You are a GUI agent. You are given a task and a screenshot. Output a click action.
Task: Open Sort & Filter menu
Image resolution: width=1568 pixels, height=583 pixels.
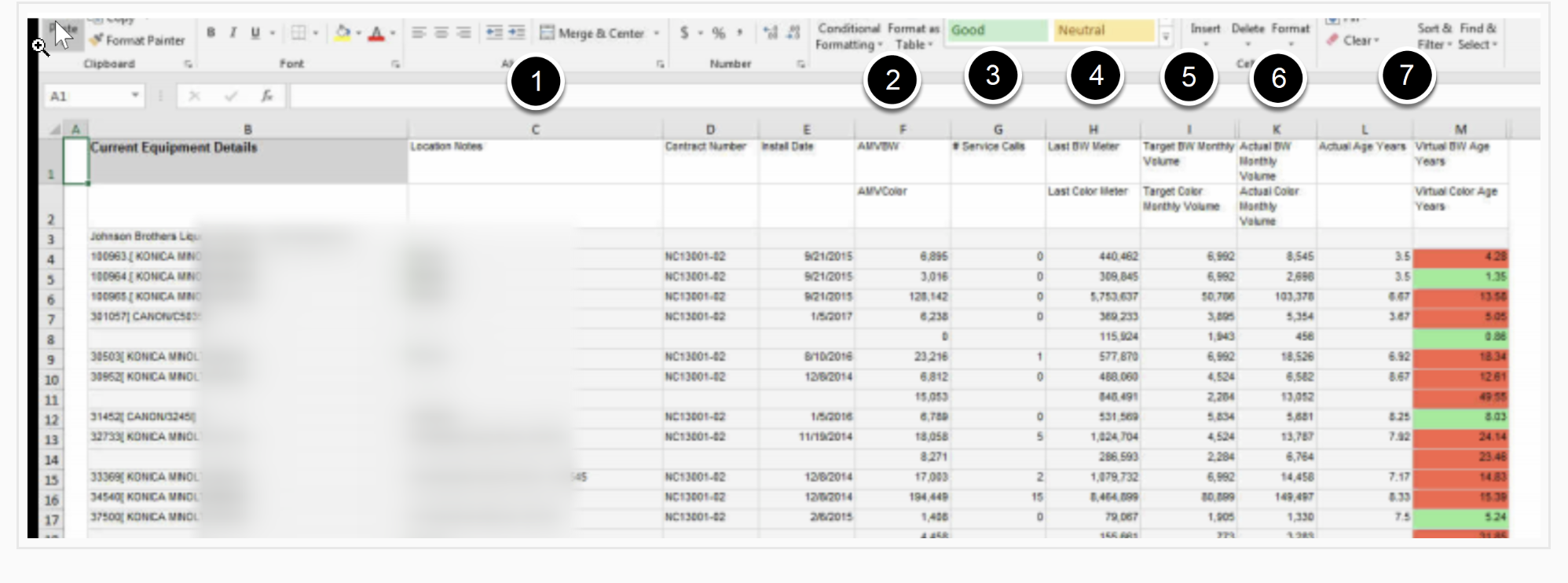click(x=1434, y=36)
